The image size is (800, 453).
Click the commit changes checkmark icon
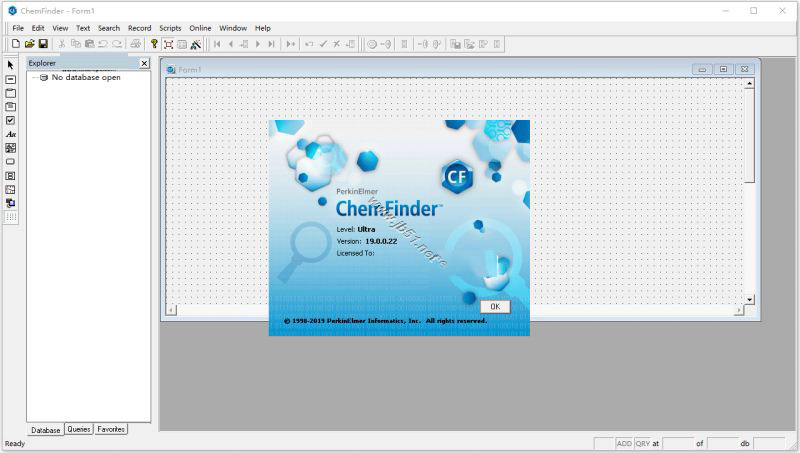pyautogui.click(x=323, y=44)
